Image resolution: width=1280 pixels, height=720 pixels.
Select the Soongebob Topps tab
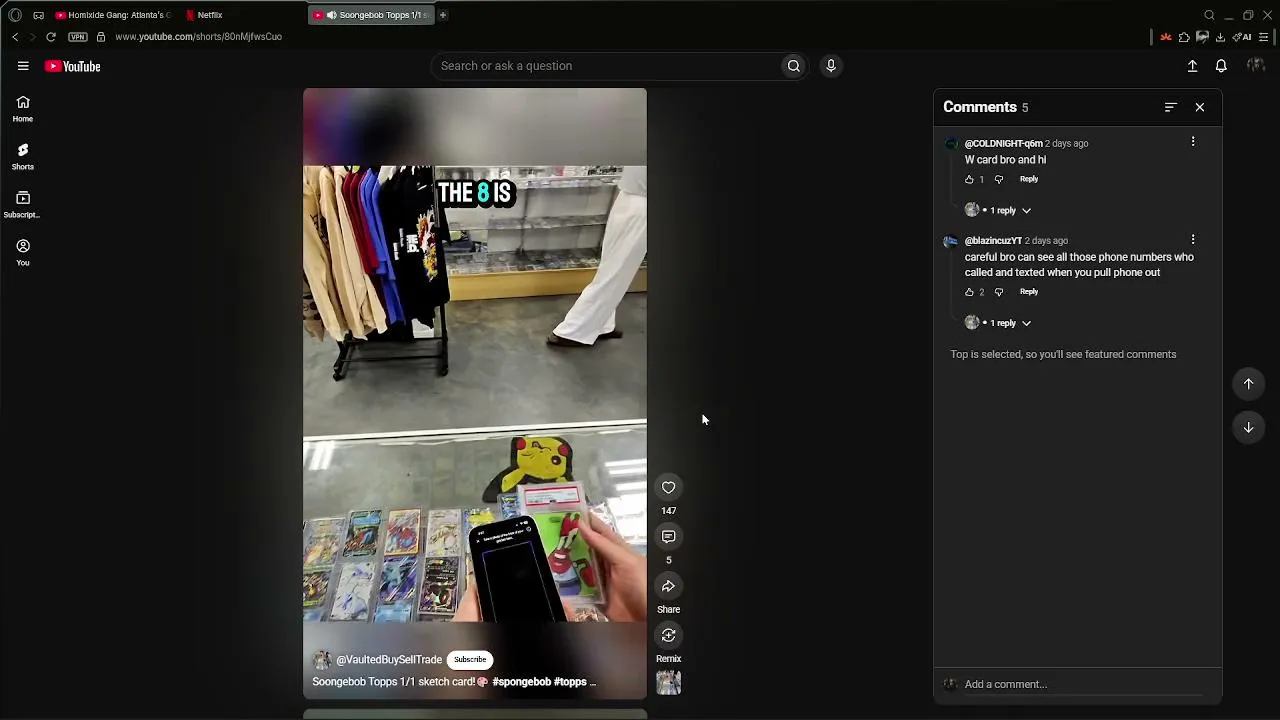tap(371, 15)
